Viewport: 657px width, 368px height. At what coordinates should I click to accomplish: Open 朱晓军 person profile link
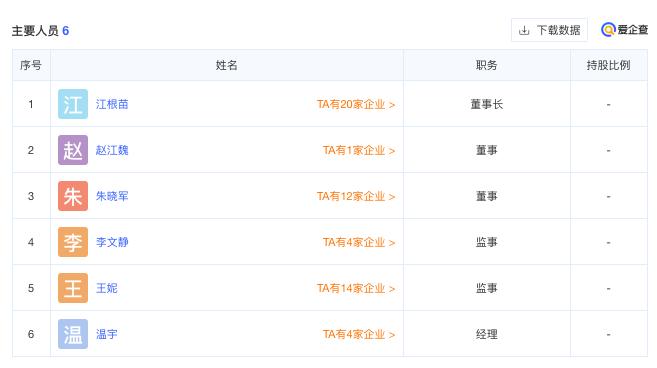112,196
